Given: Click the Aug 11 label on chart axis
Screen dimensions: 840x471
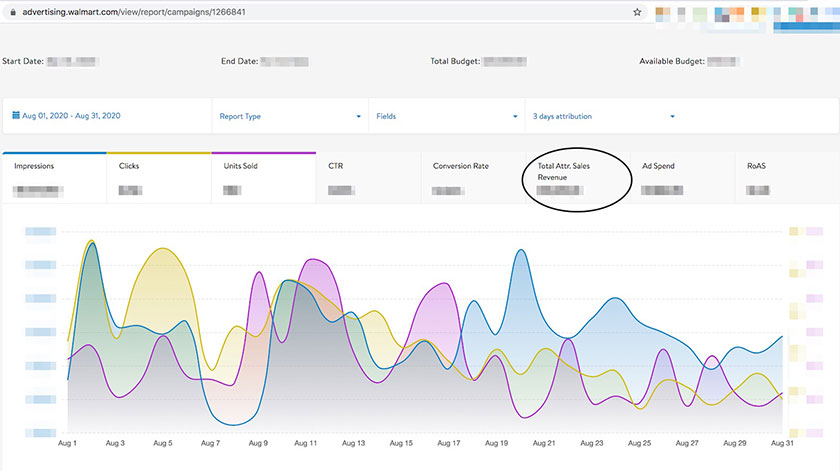Looking at the screenshot, I should pos(305,443).
